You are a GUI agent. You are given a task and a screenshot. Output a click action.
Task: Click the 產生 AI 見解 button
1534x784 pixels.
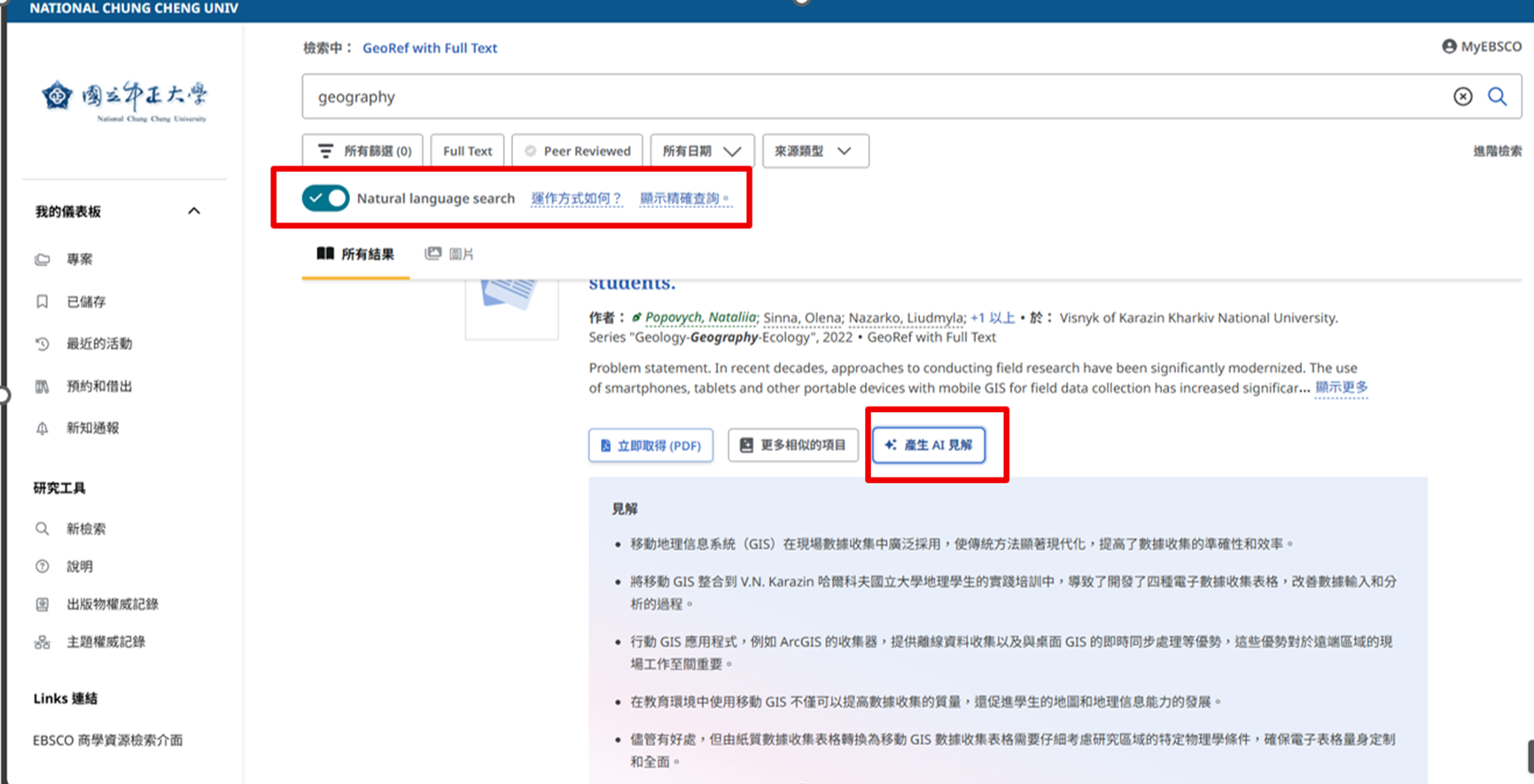928,445
